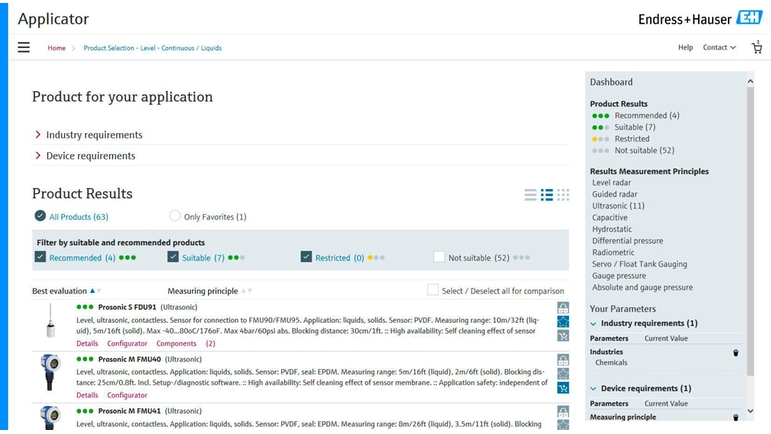The width and height of the screenshot is (771, 434).
Task: Expand Industry requirements section
Action: tap(89, 135)
